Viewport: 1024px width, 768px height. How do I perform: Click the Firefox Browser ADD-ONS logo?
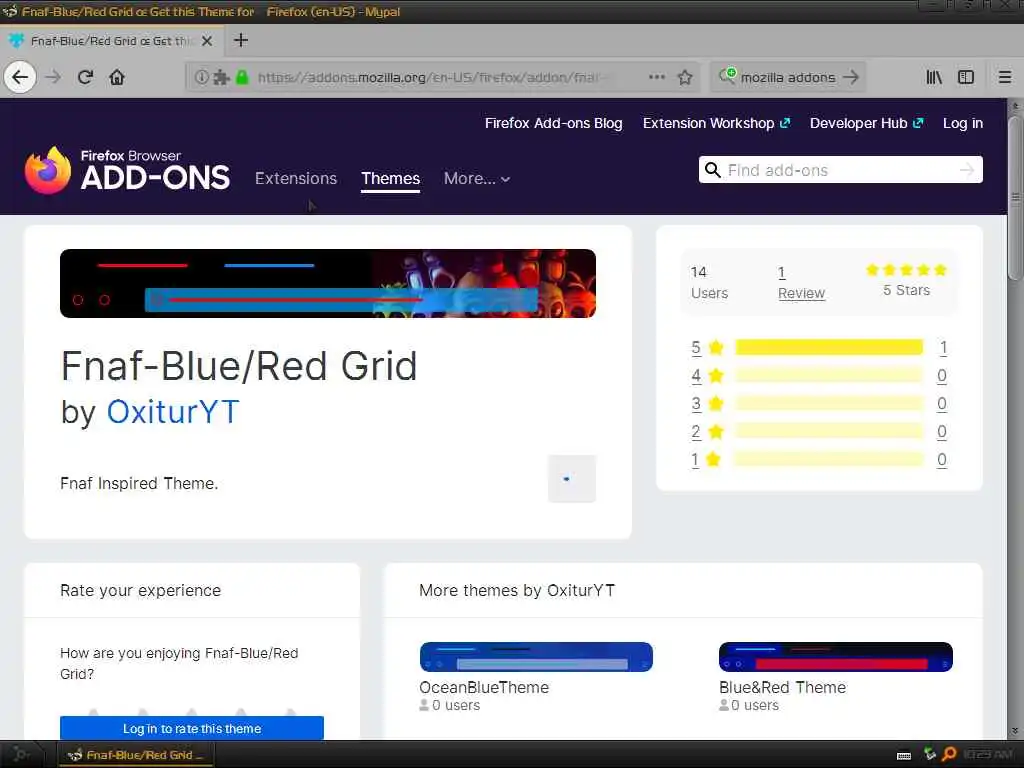127,170
